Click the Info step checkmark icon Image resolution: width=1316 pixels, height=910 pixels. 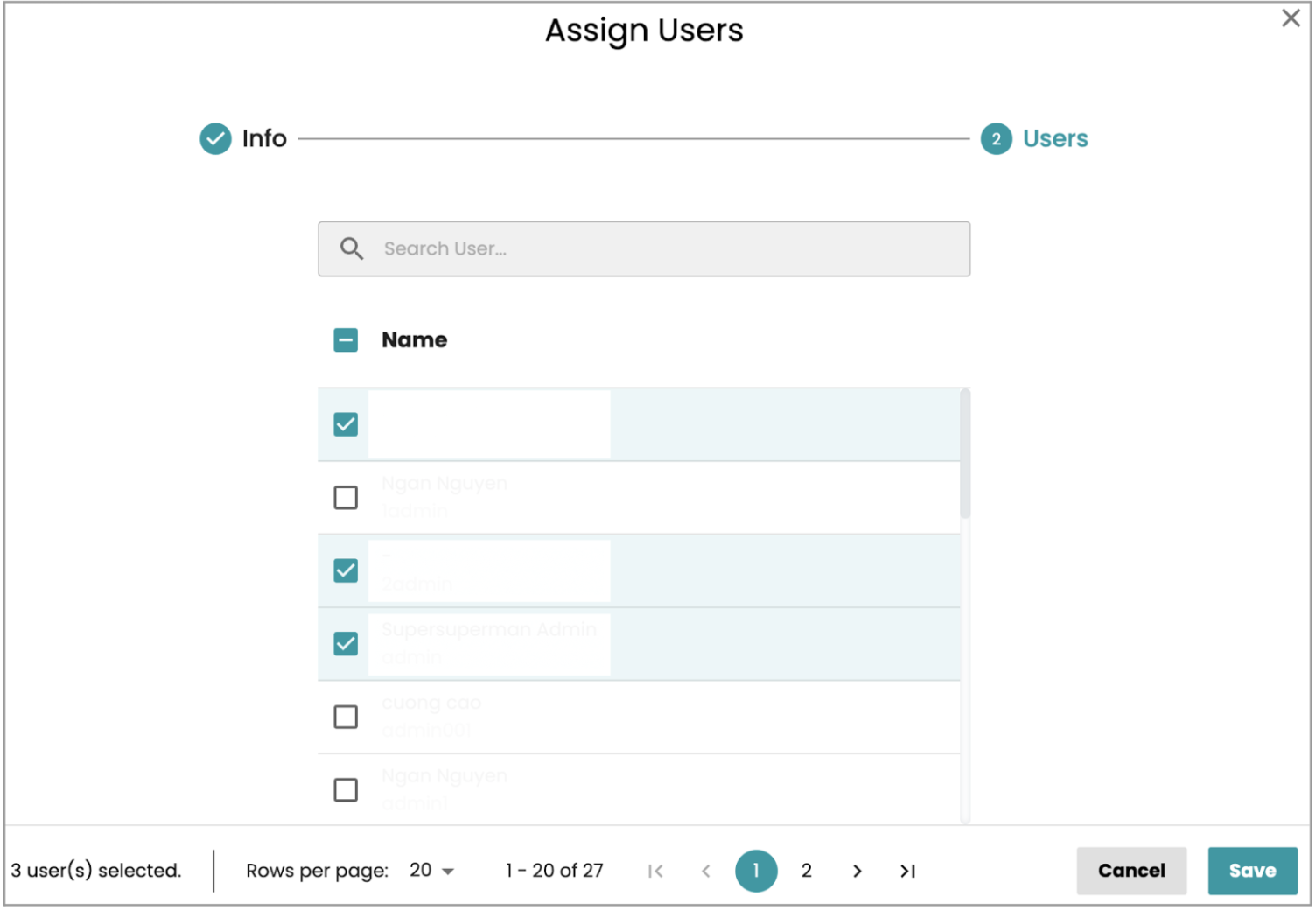click(x=215, y=139)
